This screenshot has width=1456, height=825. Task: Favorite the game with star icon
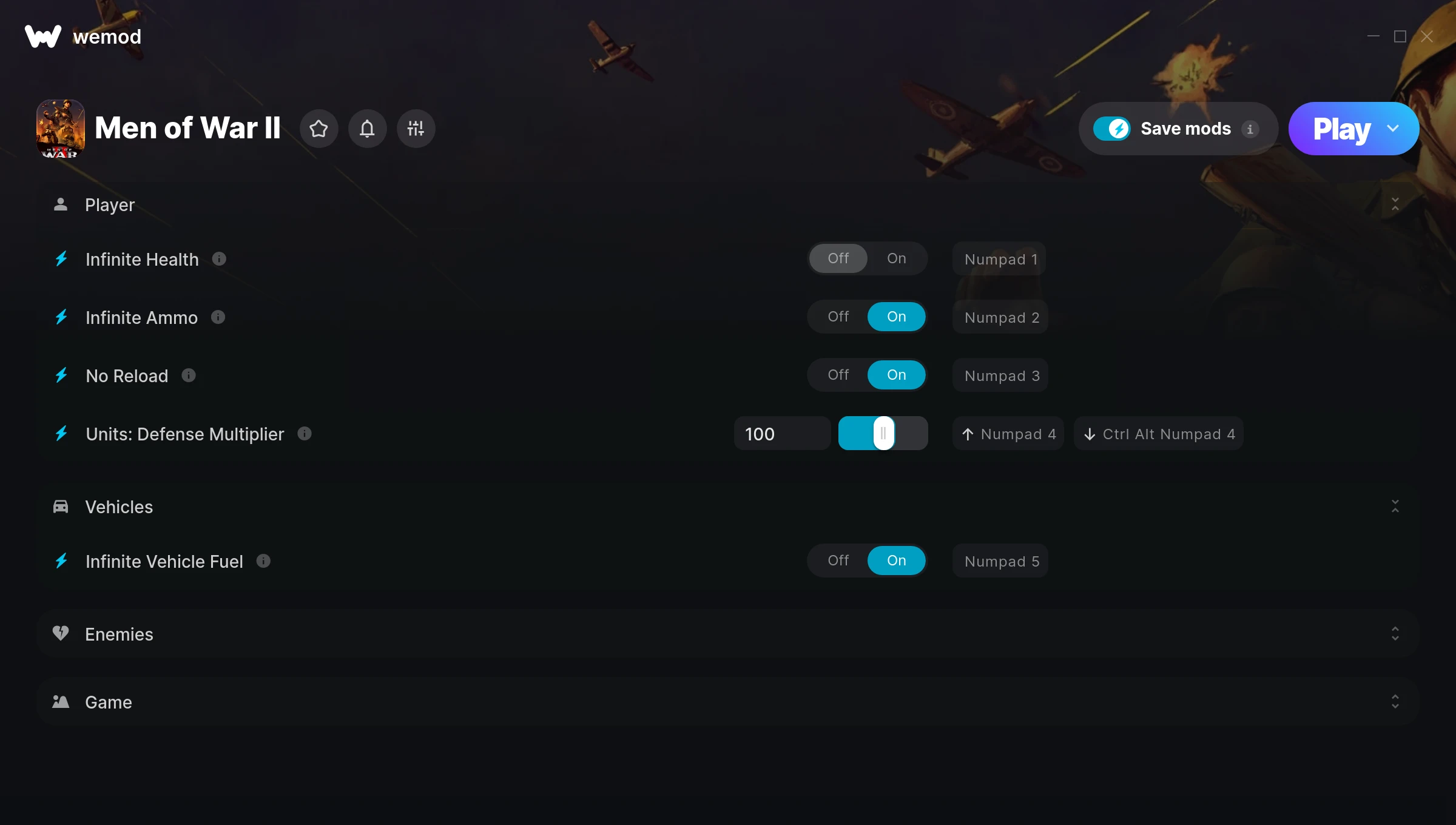click(318, 129)
